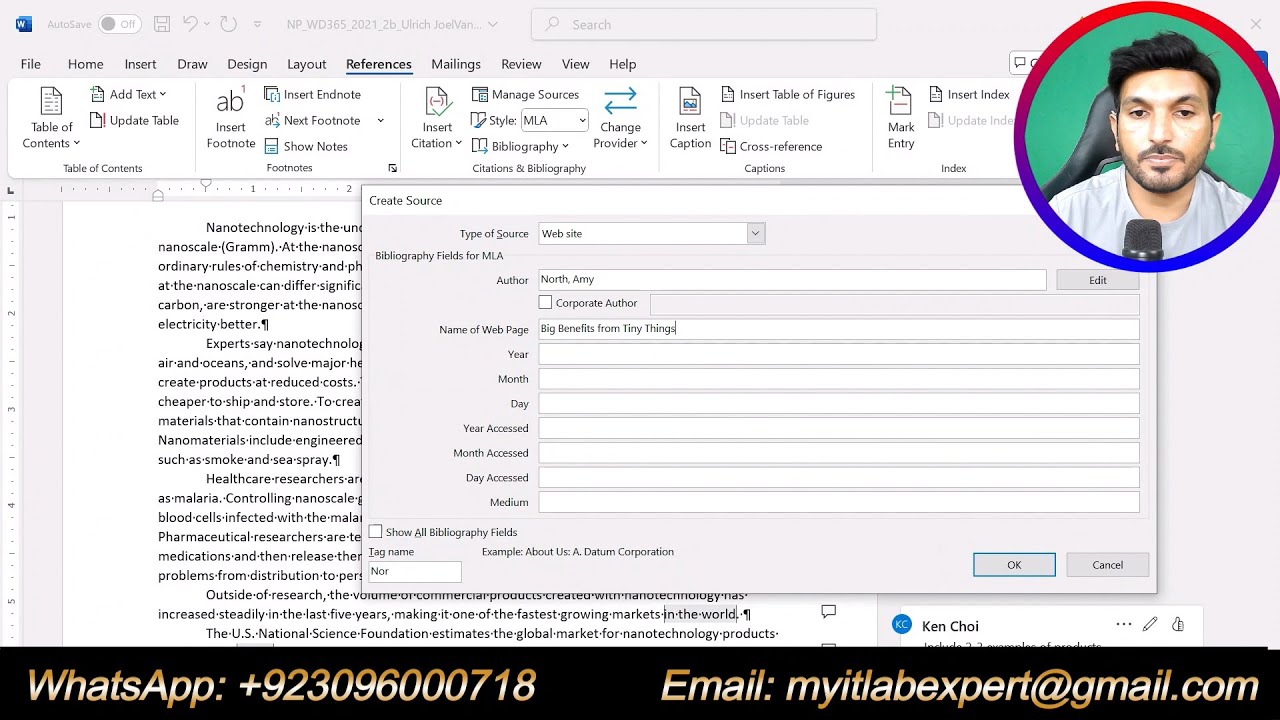
Task: Click the Change Provider arrows icon
Action: point(620,101)
